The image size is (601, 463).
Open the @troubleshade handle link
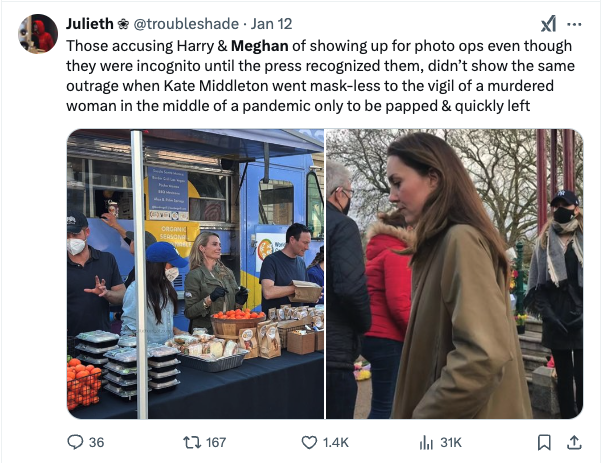(186, 23)
